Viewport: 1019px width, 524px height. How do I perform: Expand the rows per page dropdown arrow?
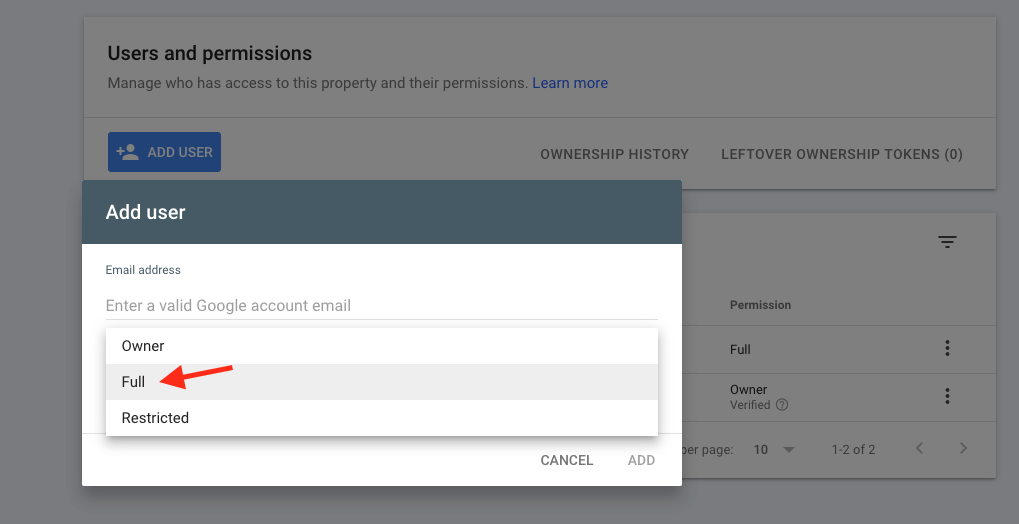coord(789,449)
